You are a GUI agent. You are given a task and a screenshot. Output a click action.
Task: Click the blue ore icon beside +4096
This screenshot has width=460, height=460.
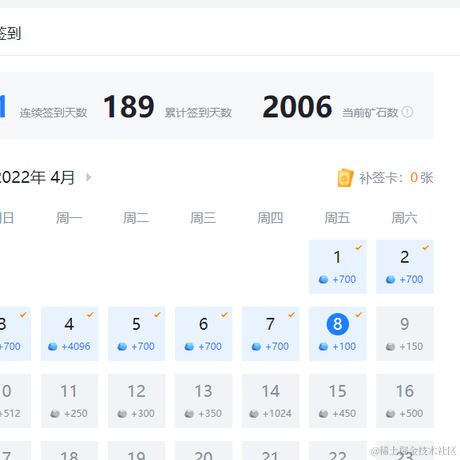point(53,347)
